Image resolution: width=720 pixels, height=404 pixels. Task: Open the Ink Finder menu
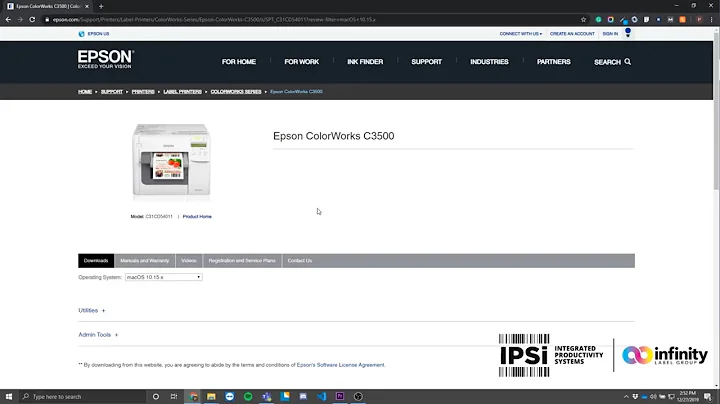tap(365, 62)
